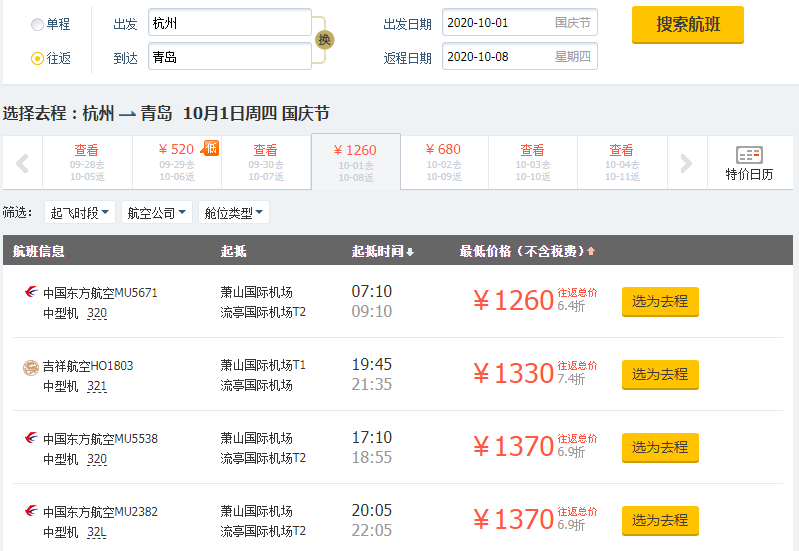
Task: Choose 选为去程 for flight MU5671
Action: pyautogui.click(x=660, y=301)
